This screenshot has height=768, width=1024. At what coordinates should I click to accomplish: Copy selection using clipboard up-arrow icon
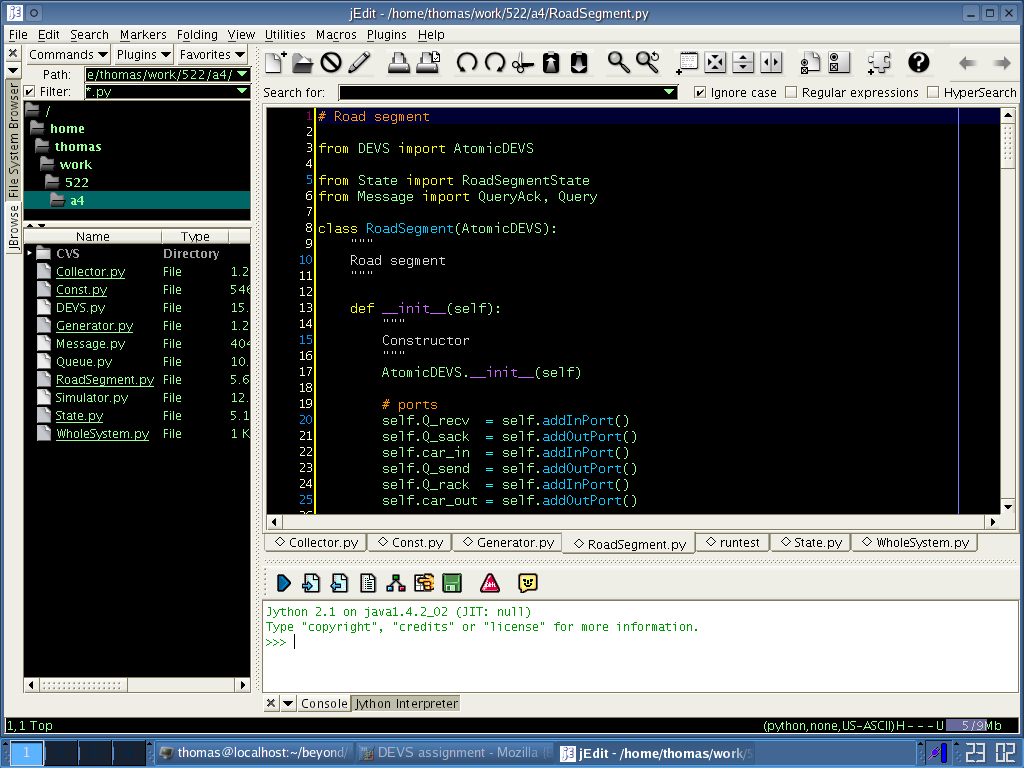pyautogui.click(x=551, y=62)
